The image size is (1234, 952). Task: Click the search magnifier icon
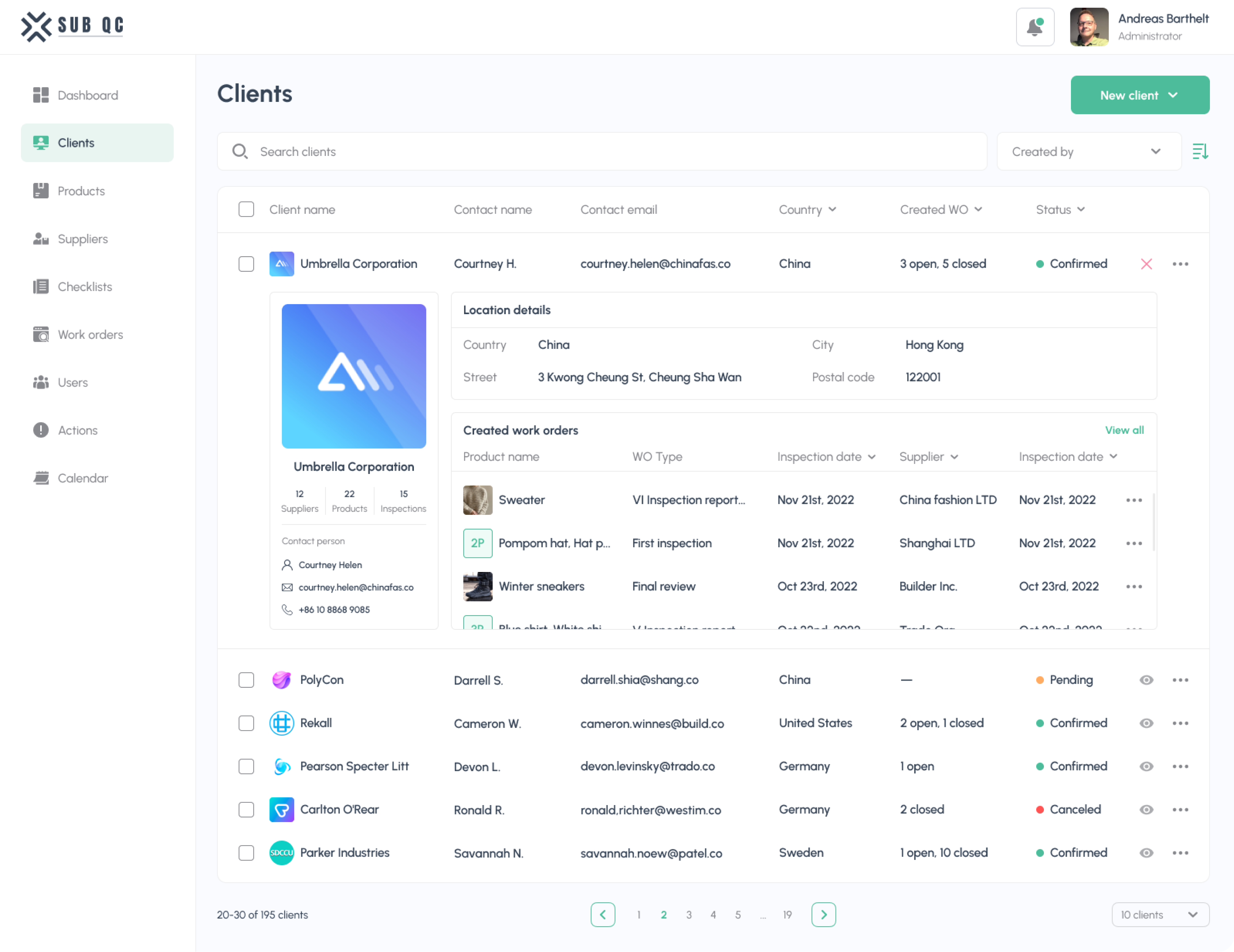240,151
